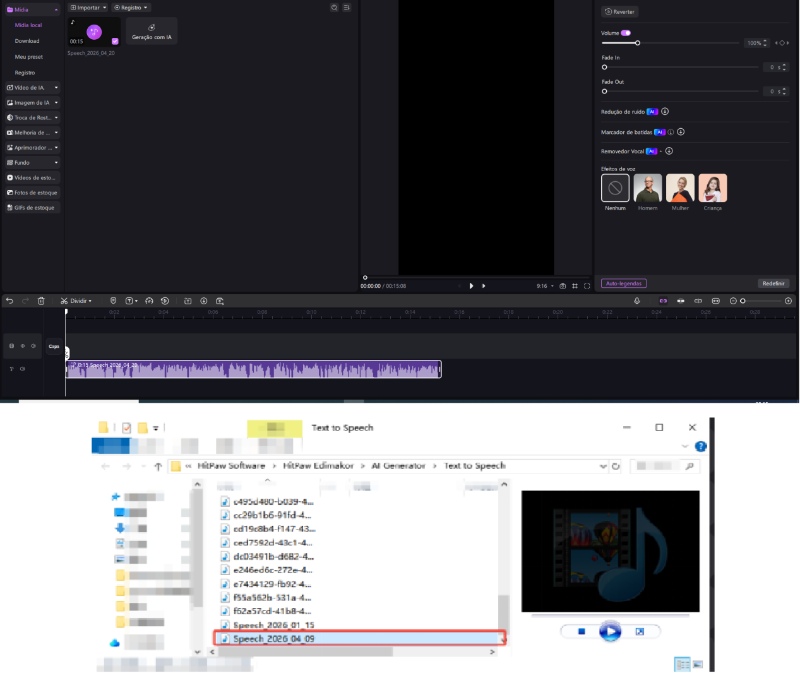800x678 pixels.
Task: Click the Auto-legendas button
Action: point(623,283)
